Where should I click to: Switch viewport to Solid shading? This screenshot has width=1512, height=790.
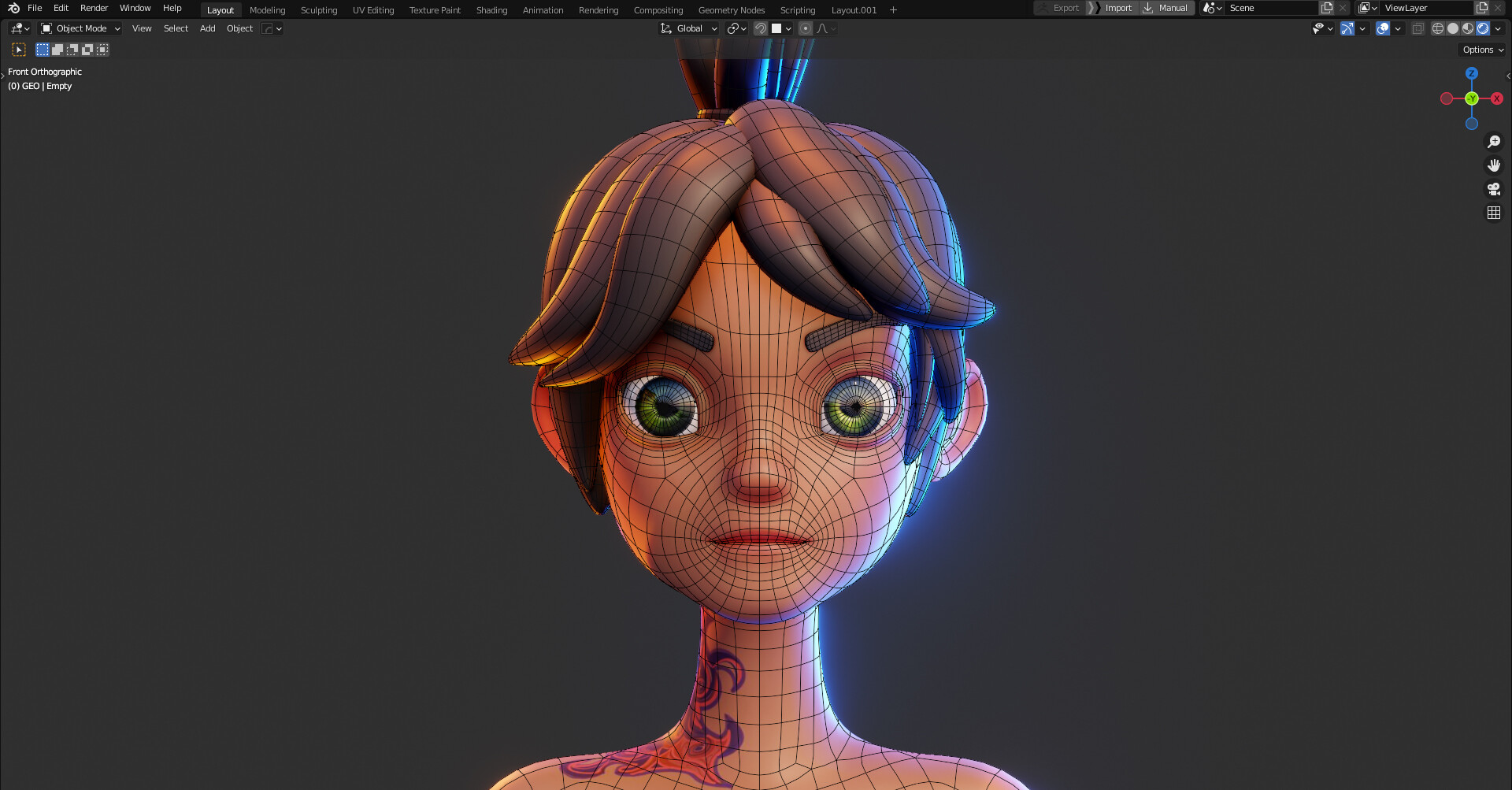[1452, 28]
